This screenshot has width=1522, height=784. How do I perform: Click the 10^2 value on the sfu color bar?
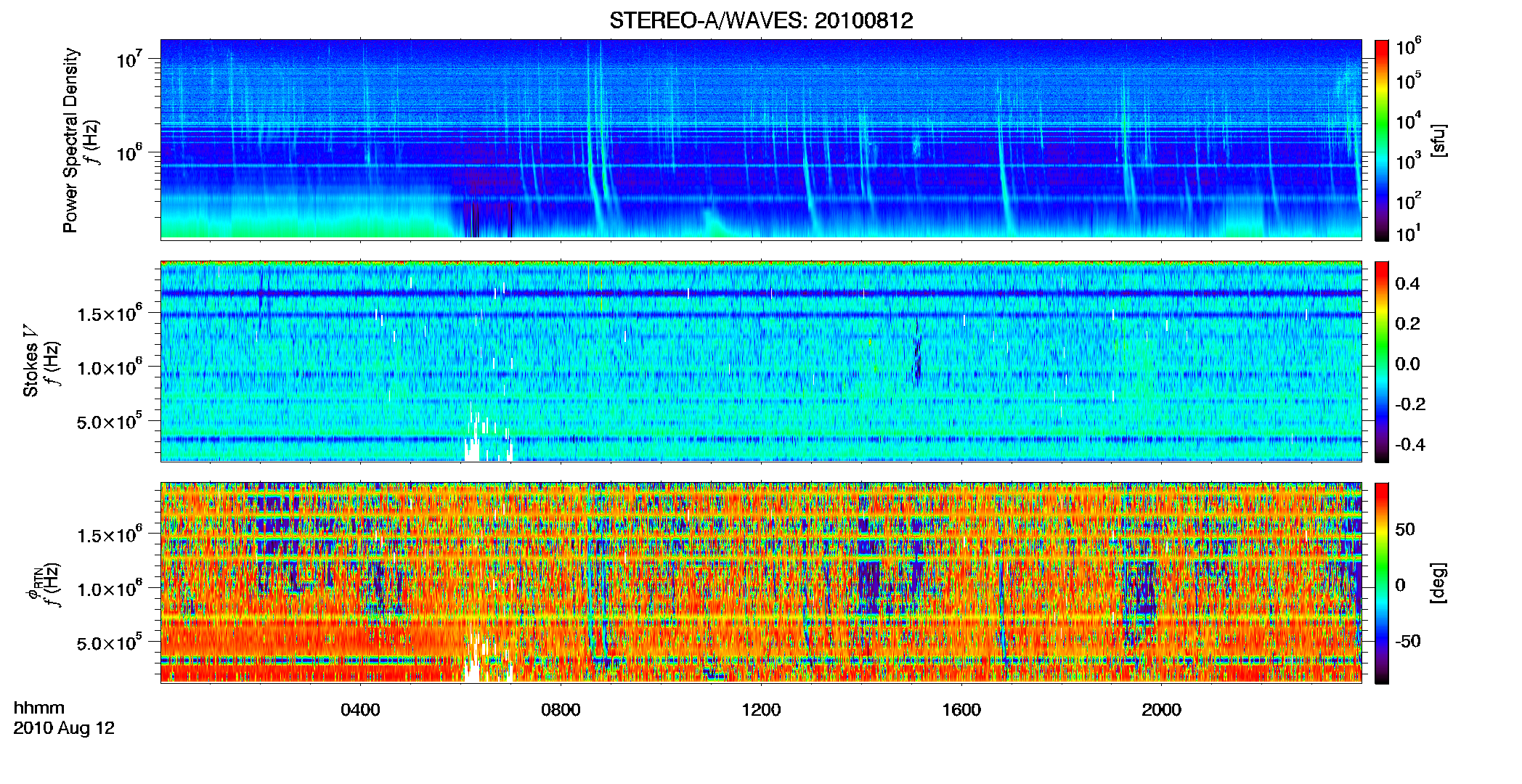(x=1409, y=200)
